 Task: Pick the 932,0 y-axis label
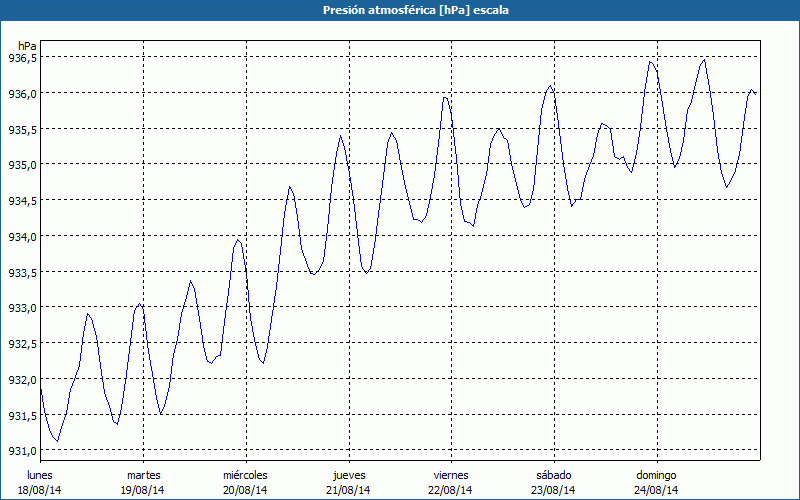pyautogui.click(x=23, y=380)
